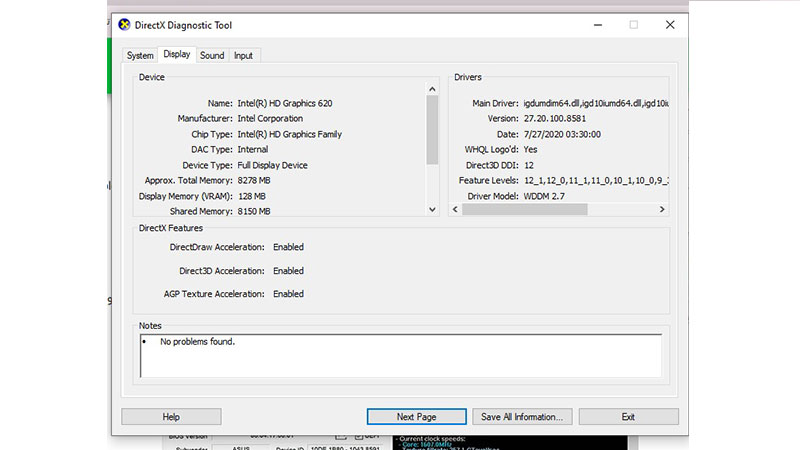Click the Help button
The height and width of the screenshot is (450, 800).
point(171,417)
